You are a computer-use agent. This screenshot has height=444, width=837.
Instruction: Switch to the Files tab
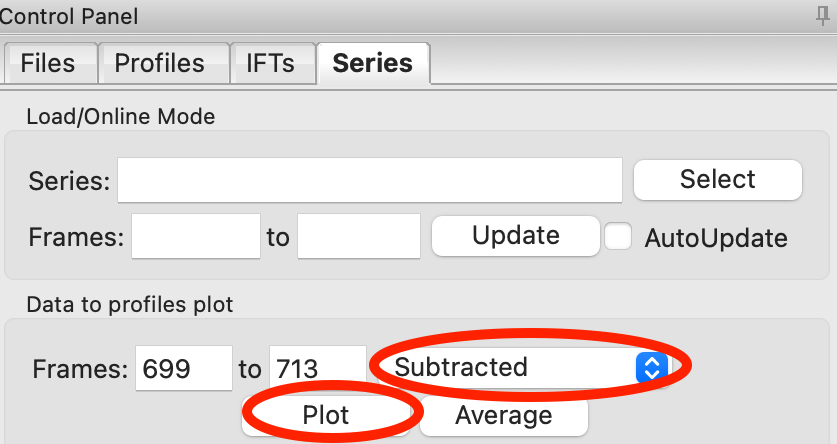(48, 63)
